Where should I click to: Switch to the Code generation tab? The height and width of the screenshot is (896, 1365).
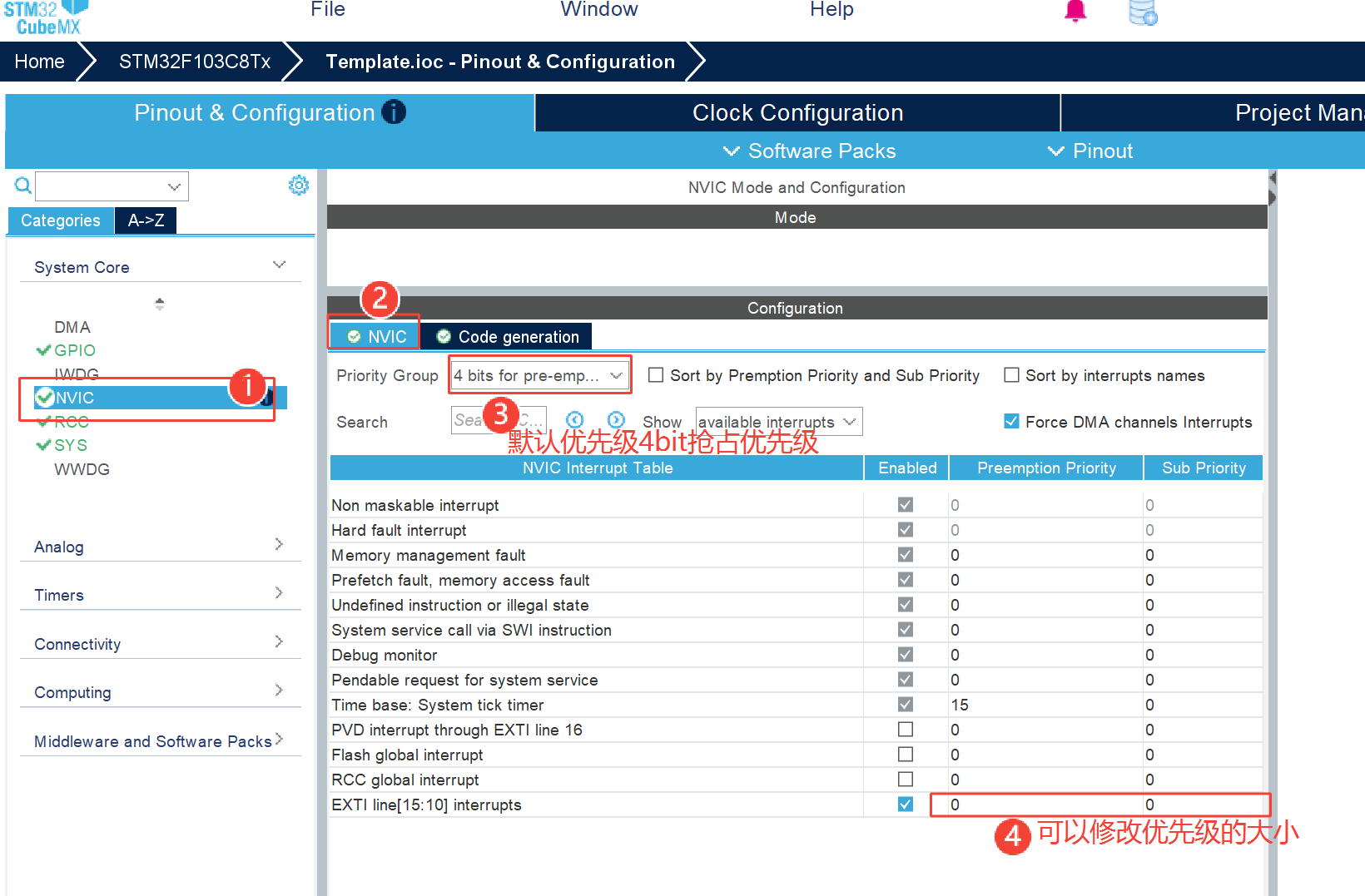507,336
